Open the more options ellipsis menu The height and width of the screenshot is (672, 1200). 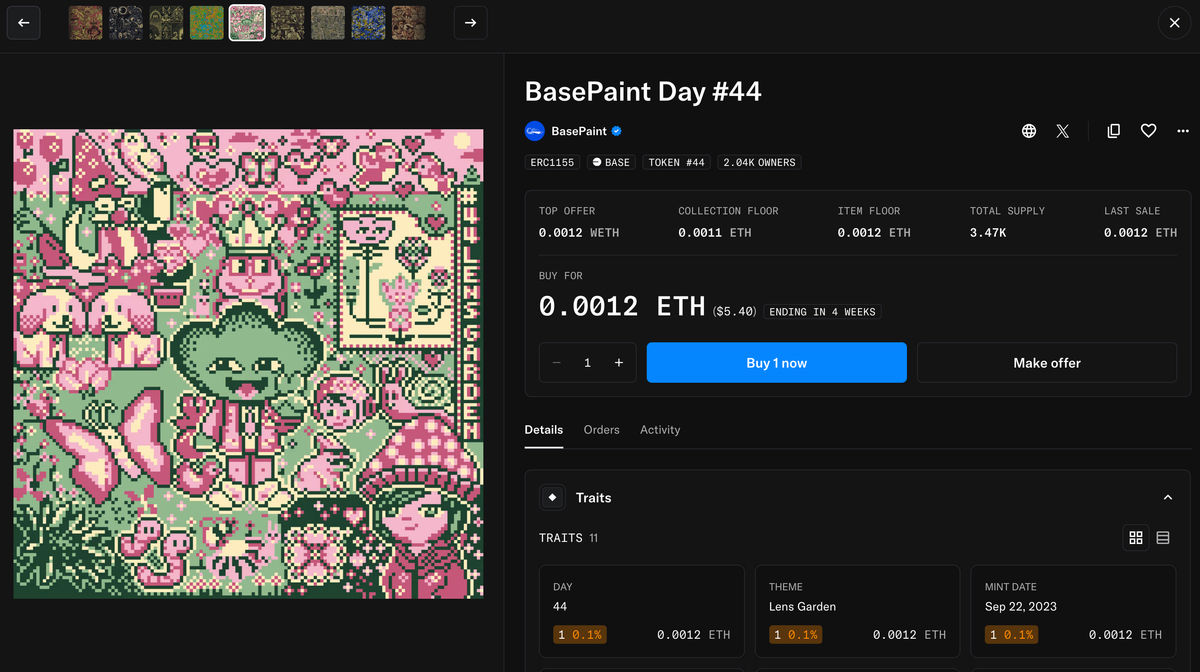click(1183, 131)
